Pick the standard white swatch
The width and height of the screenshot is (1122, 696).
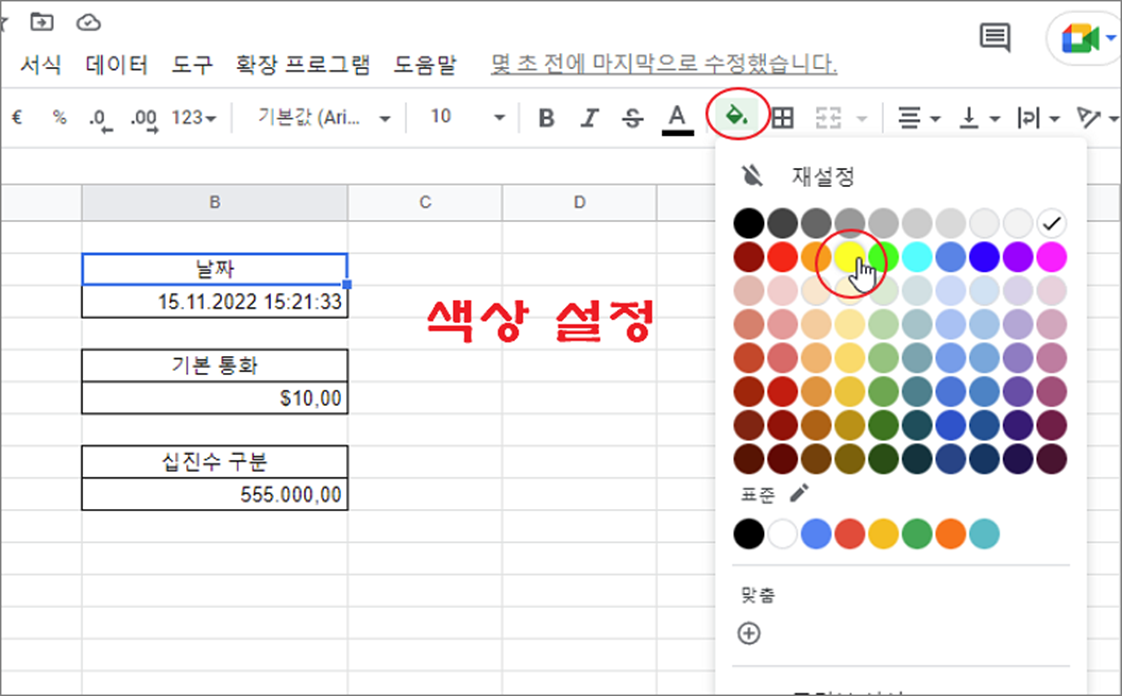[782, 534]
